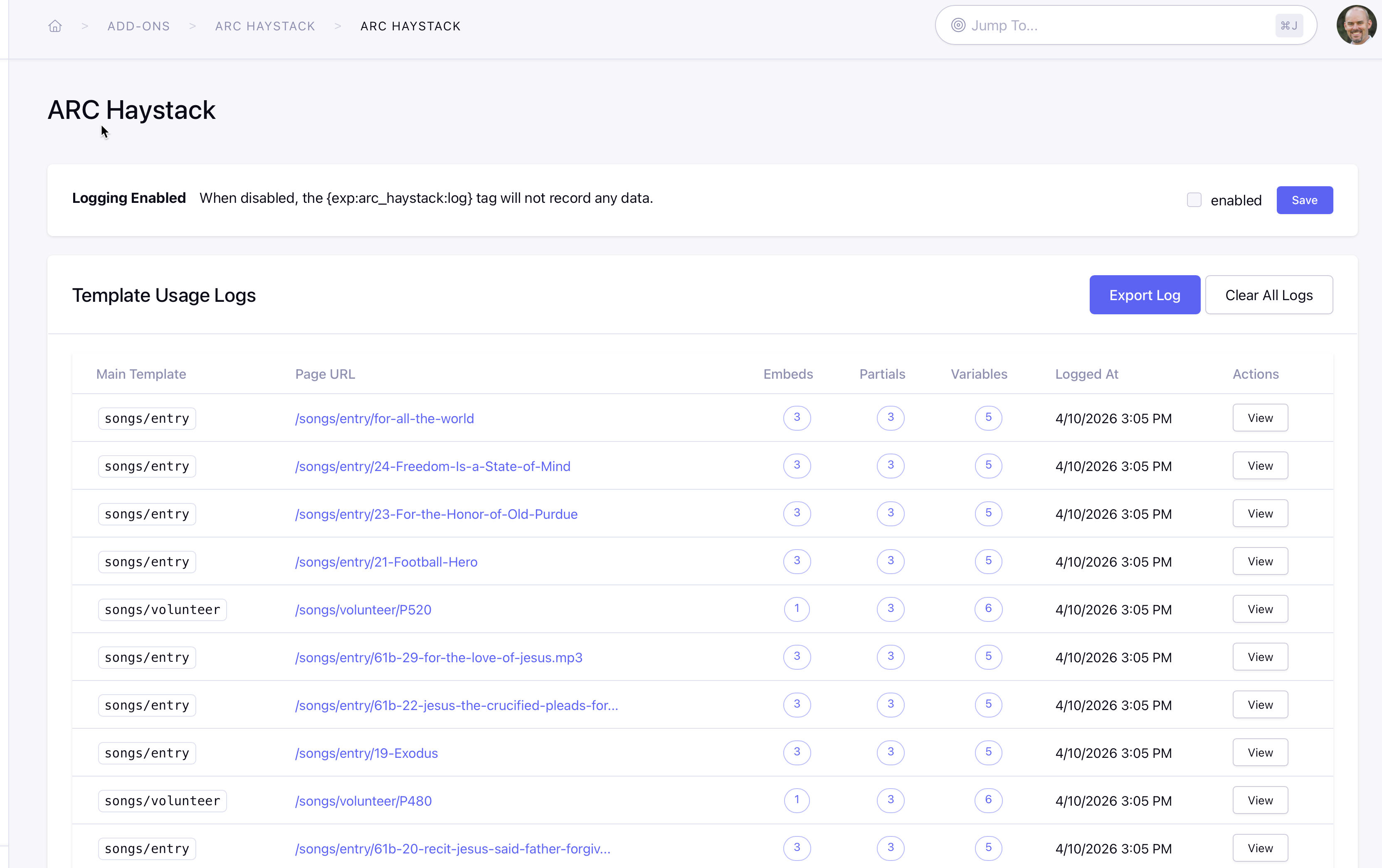Toggle the logging enabled checkbox
Image resolution: width=1382 pixels, height=868 pixels.
coord(1194,200)
